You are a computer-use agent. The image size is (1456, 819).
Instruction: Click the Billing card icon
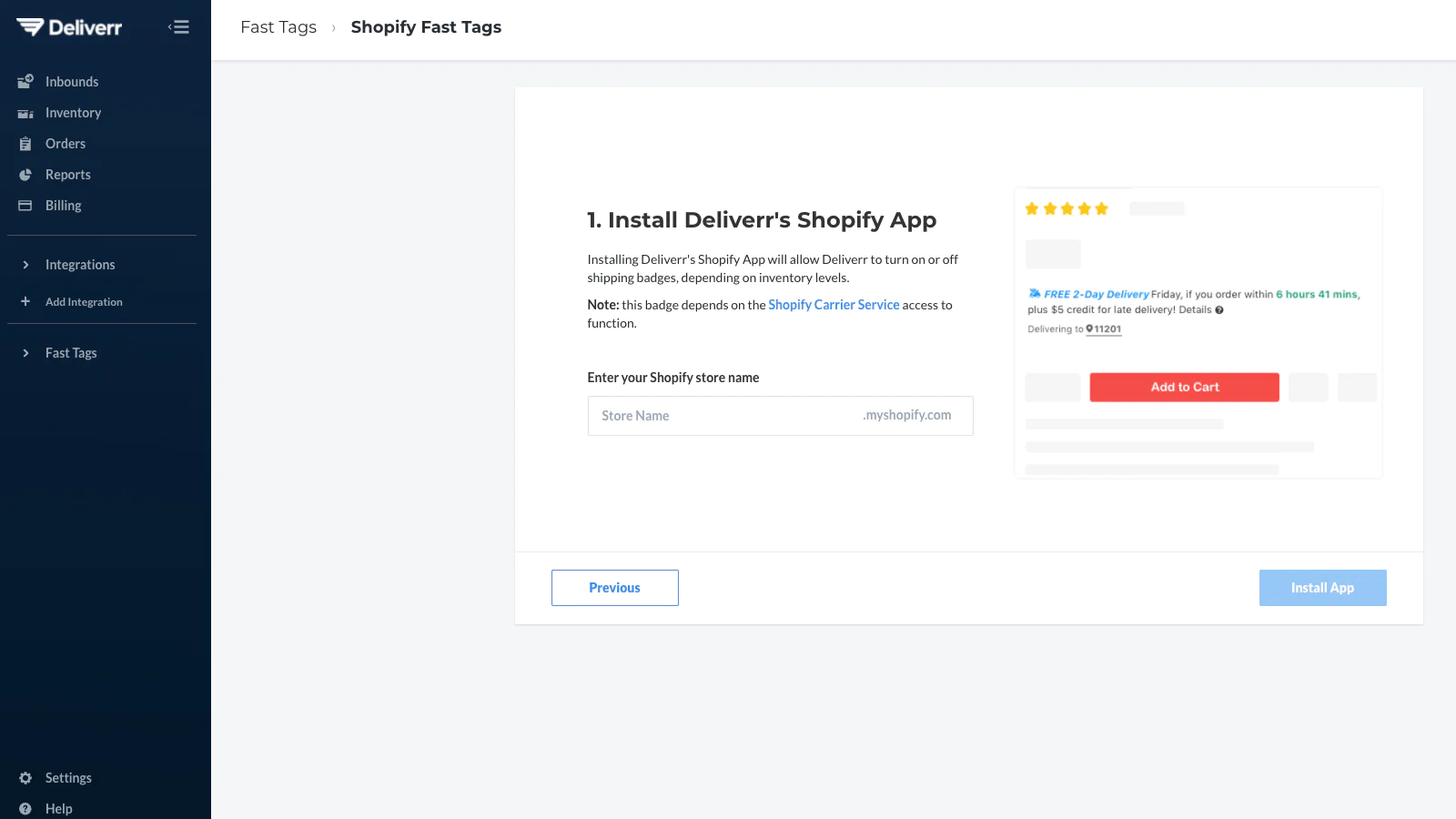pyautogui.click(x=25, y=206)
